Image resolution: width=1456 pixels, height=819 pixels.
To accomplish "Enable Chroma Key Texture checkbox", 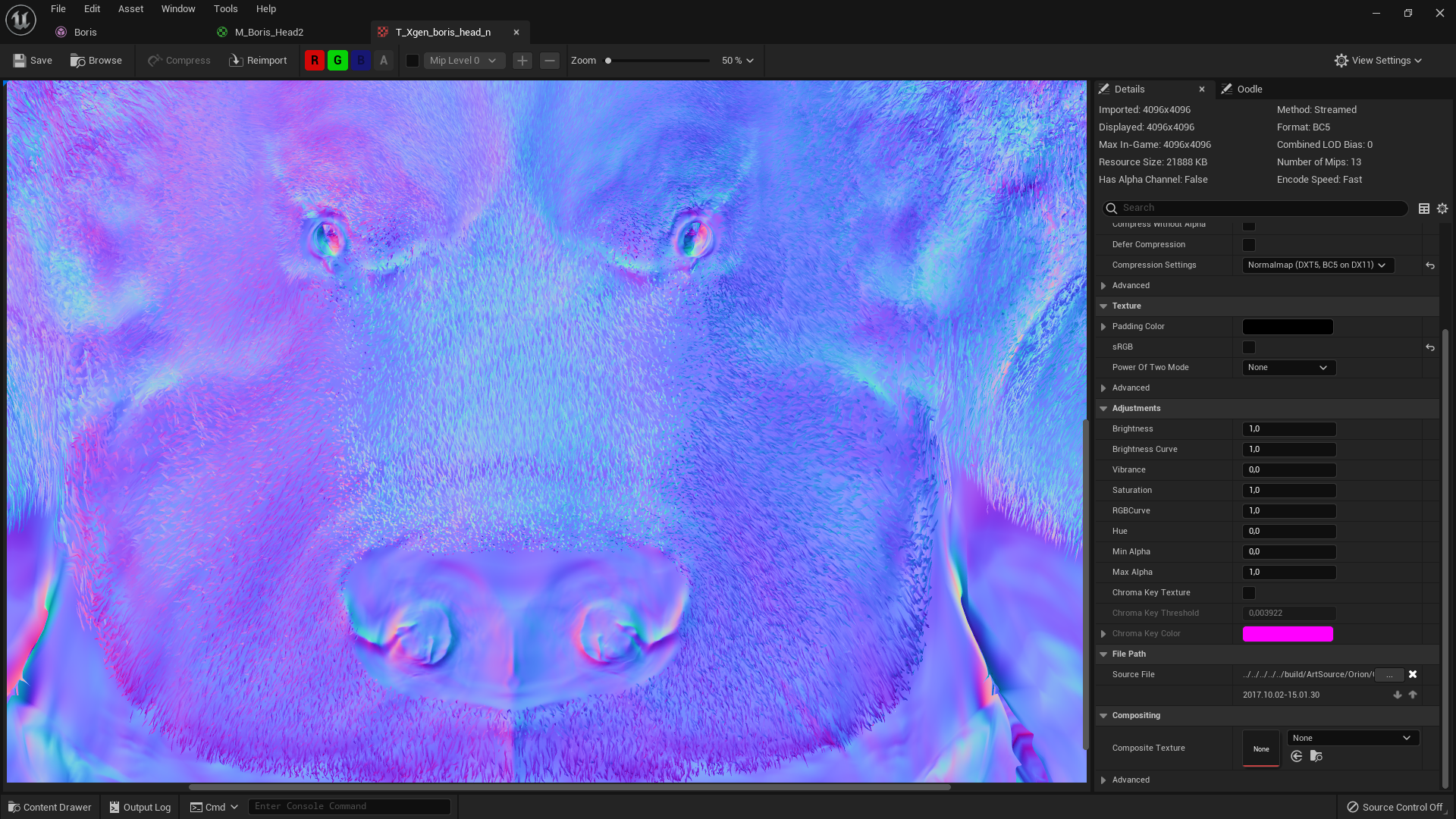I will click(x=1249, y=593).
